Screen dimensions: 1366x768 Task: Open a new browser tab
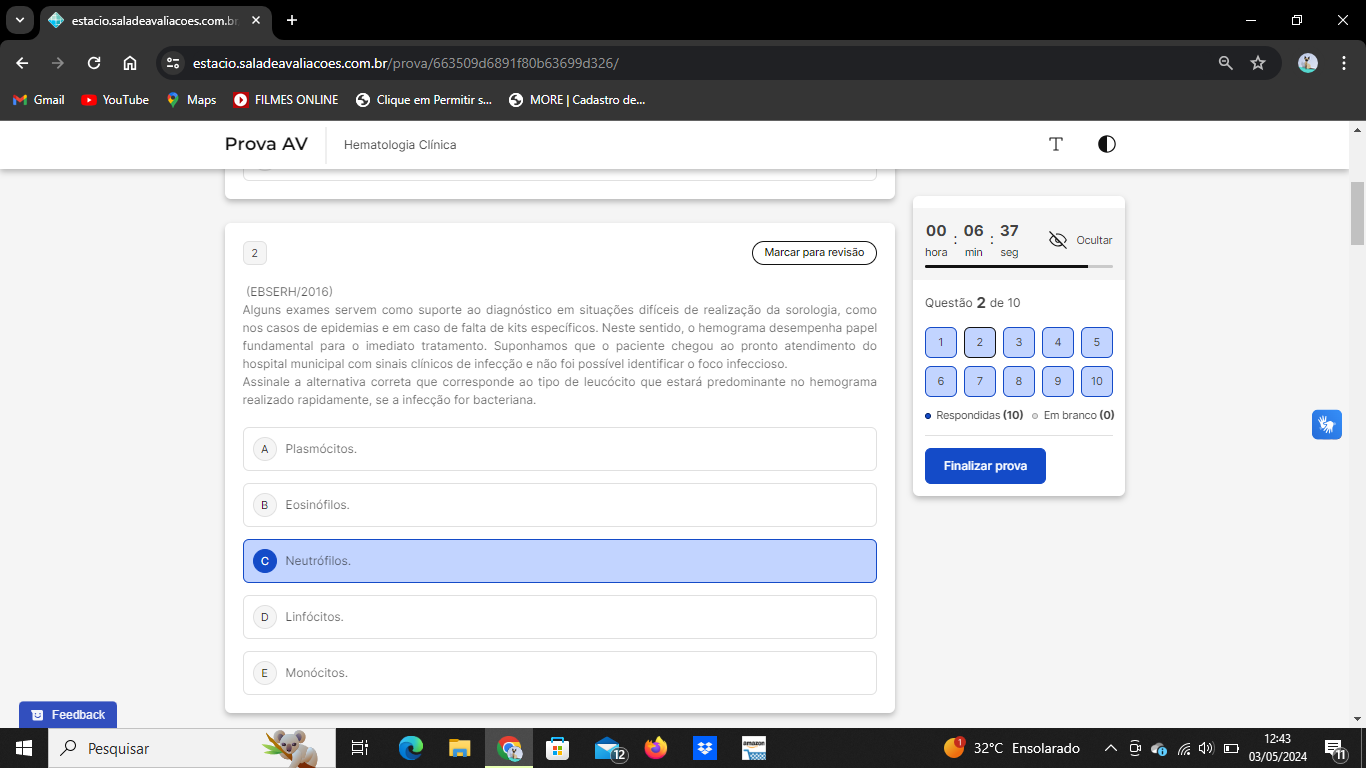(x=292, y=20)
